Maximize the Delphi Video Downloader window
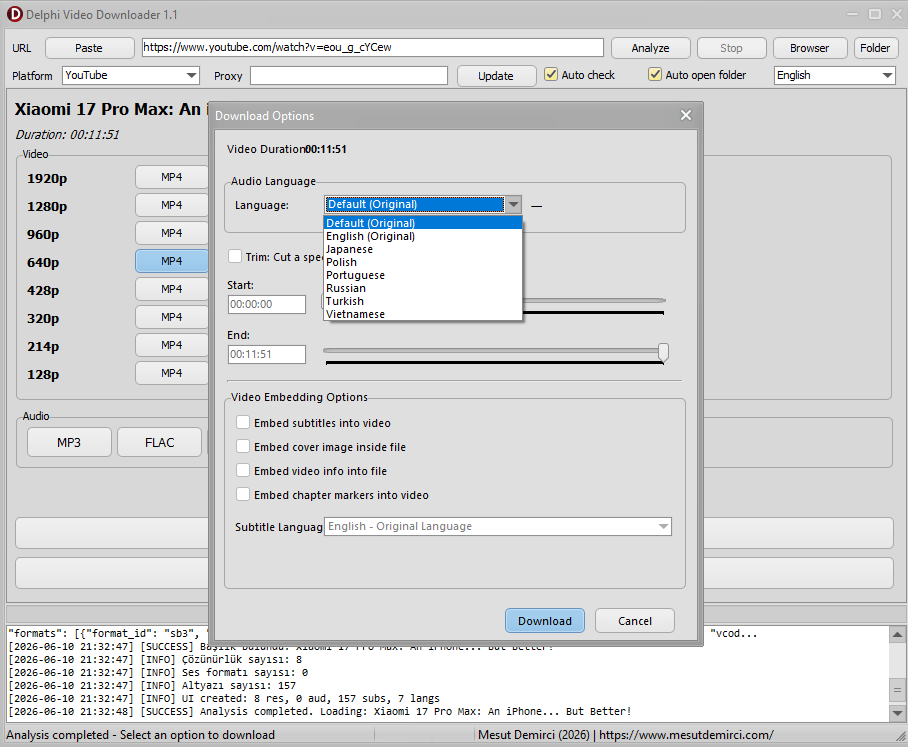The width and height of the screenshot is (908, 747). tap(875, 14)
